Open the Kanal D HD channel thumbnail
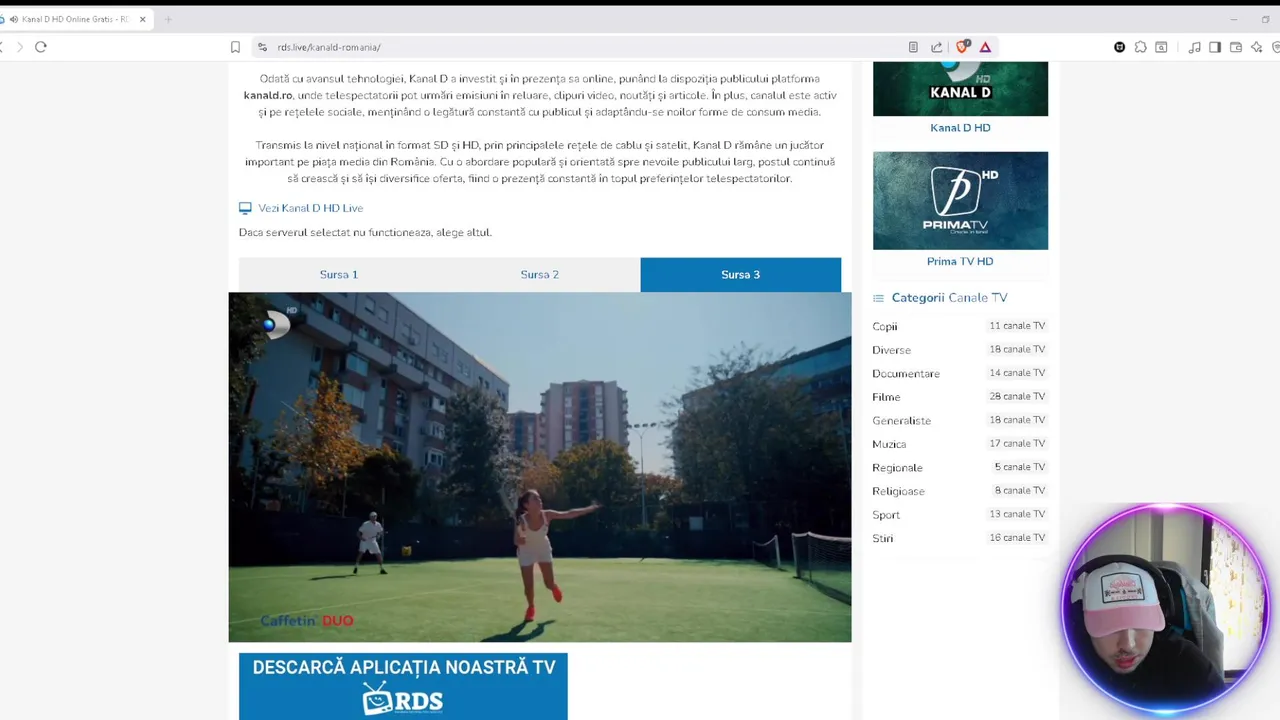Screen dimensions: 1280x720 tap(960, 89)
